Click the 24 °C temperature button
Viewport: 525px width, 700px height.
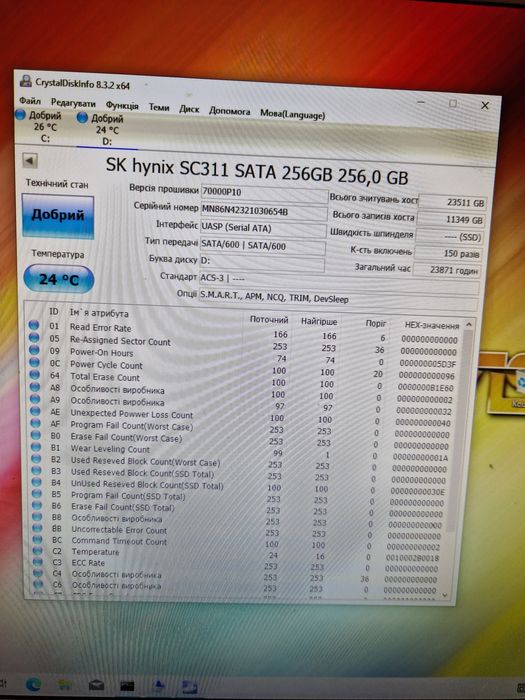coord(58,279)
